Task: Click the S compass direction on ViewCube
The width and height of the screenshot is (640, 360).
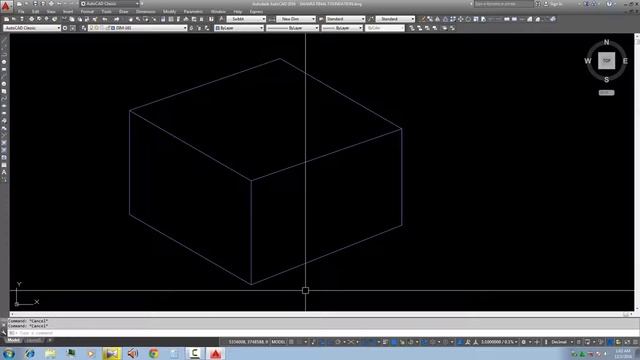Action: (607, 80)
